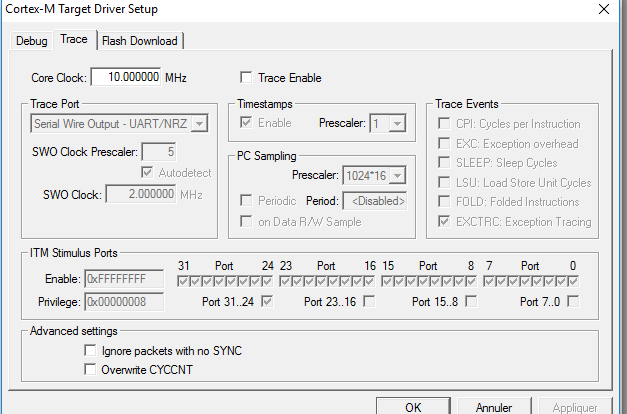Click the Core Clock MHz field
627x414 pixels.
coord(126,77)
